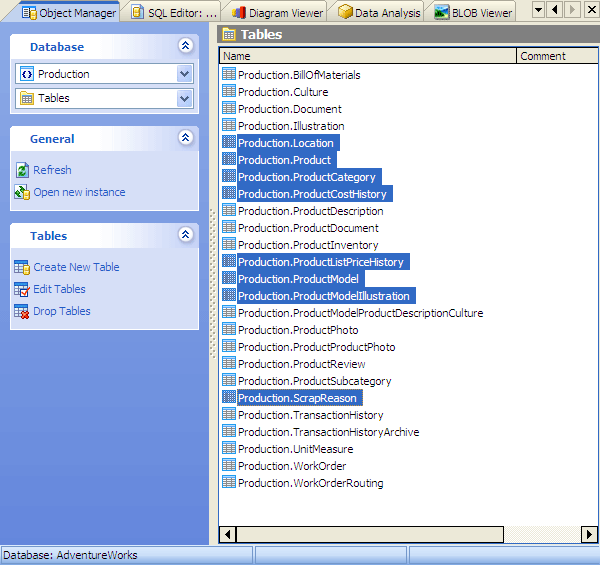The width and height of the screenshot is (600, 565).
Task: Collapse the Database panel
Action: (186, 46)
